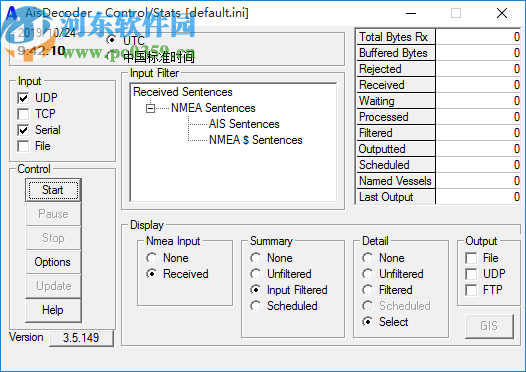Select the Received Sentences root node
526x372 pixels.
(183, 92)
